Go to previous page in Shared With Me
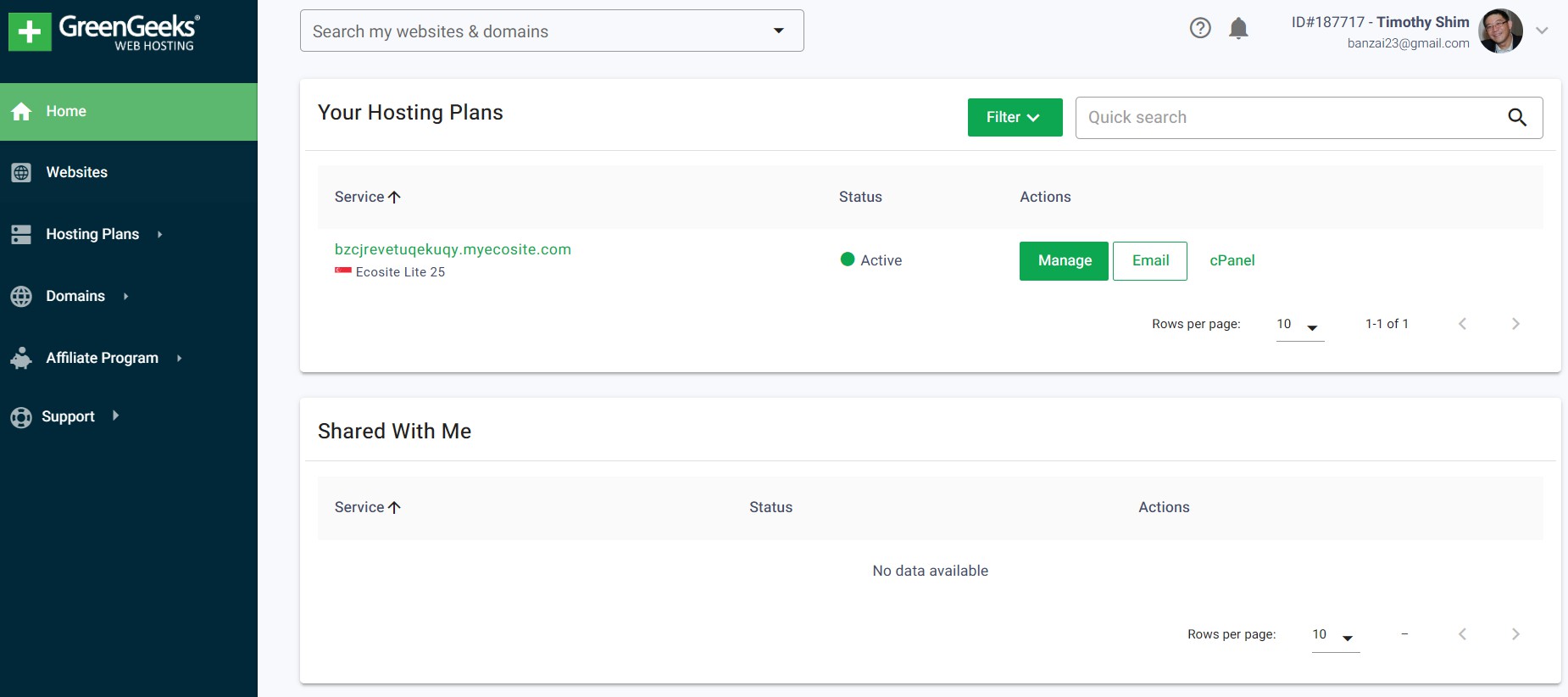This screenshot has height=697, width=1568. point(1462,634)
